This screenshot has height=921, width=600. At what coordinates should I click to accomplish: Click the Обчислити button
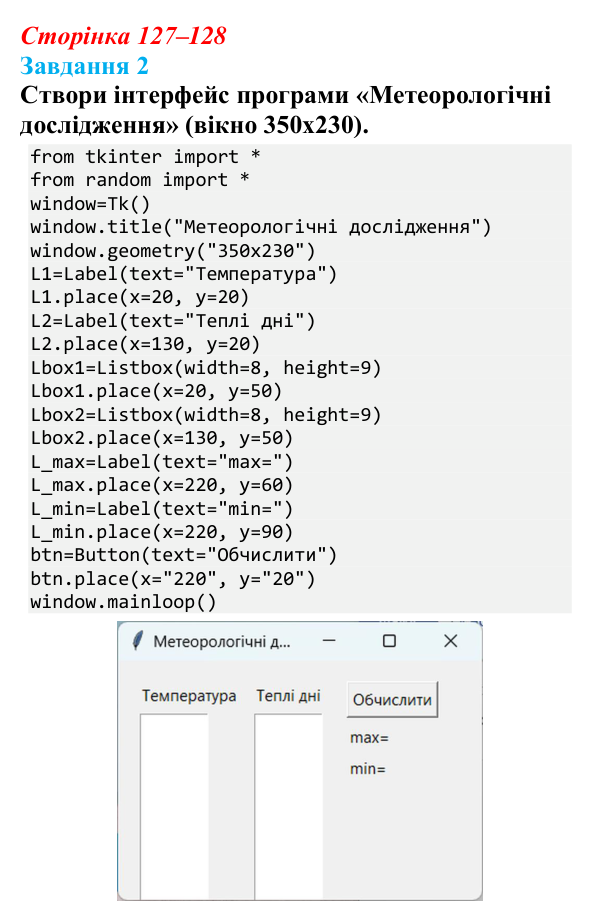(x=392, y=699)
